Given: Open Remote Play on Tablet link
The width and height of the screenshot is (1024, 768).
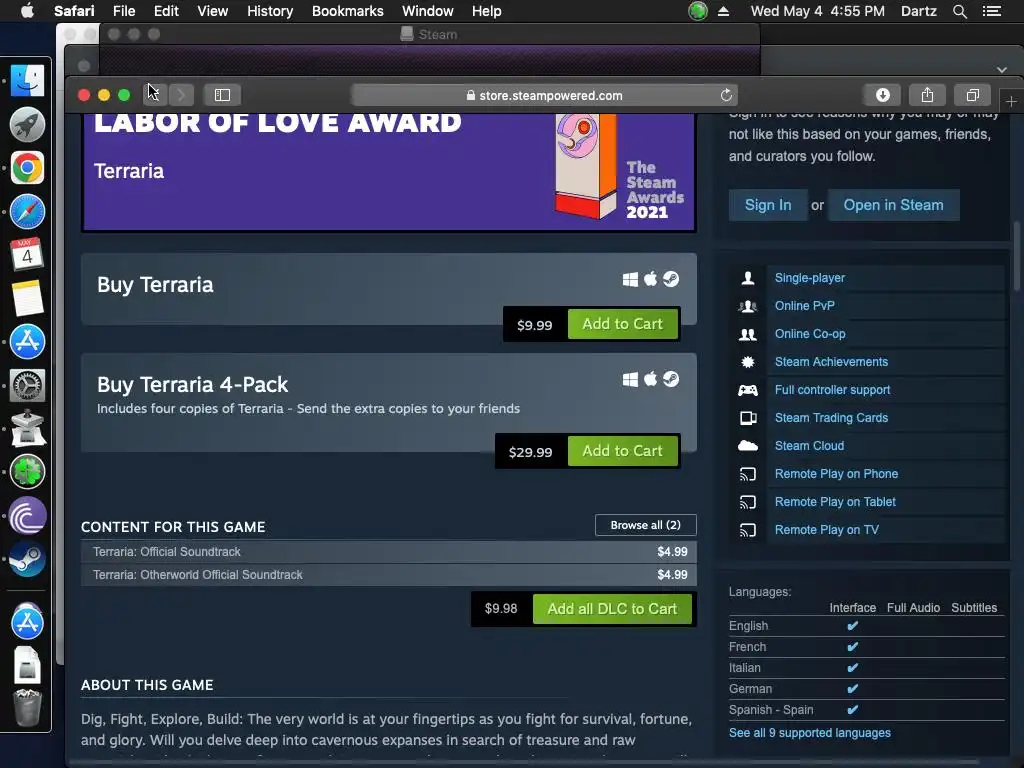Looking at the screenshot, I should coord(835,502).
